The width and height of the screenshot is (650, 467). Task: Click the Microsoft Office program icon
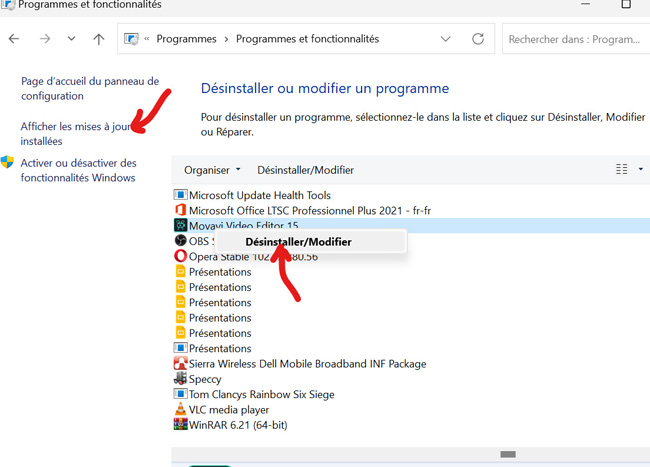tap(180, 210)
